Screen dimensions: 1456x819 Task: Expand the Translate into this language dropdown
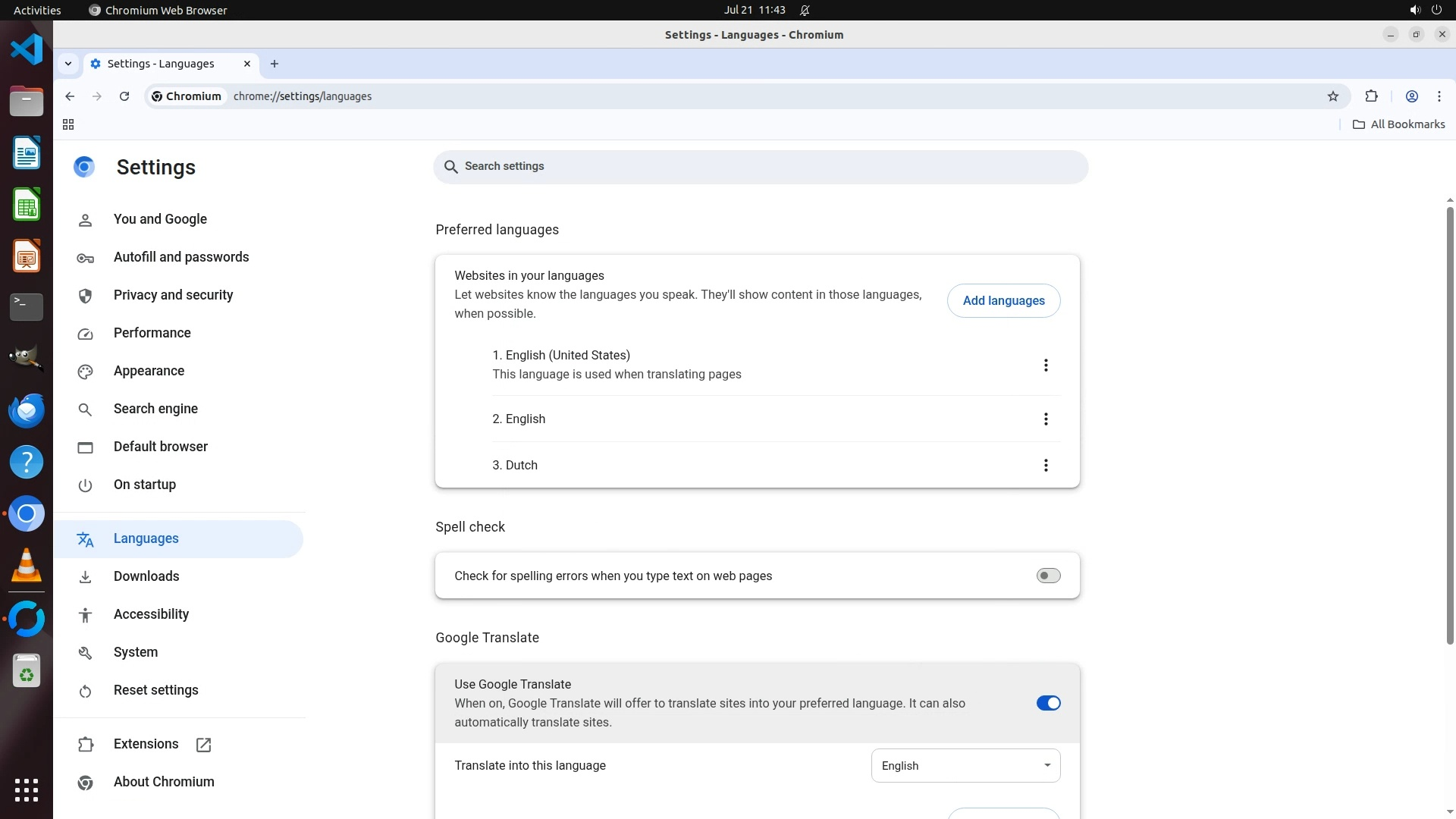(x=965, y=765)
